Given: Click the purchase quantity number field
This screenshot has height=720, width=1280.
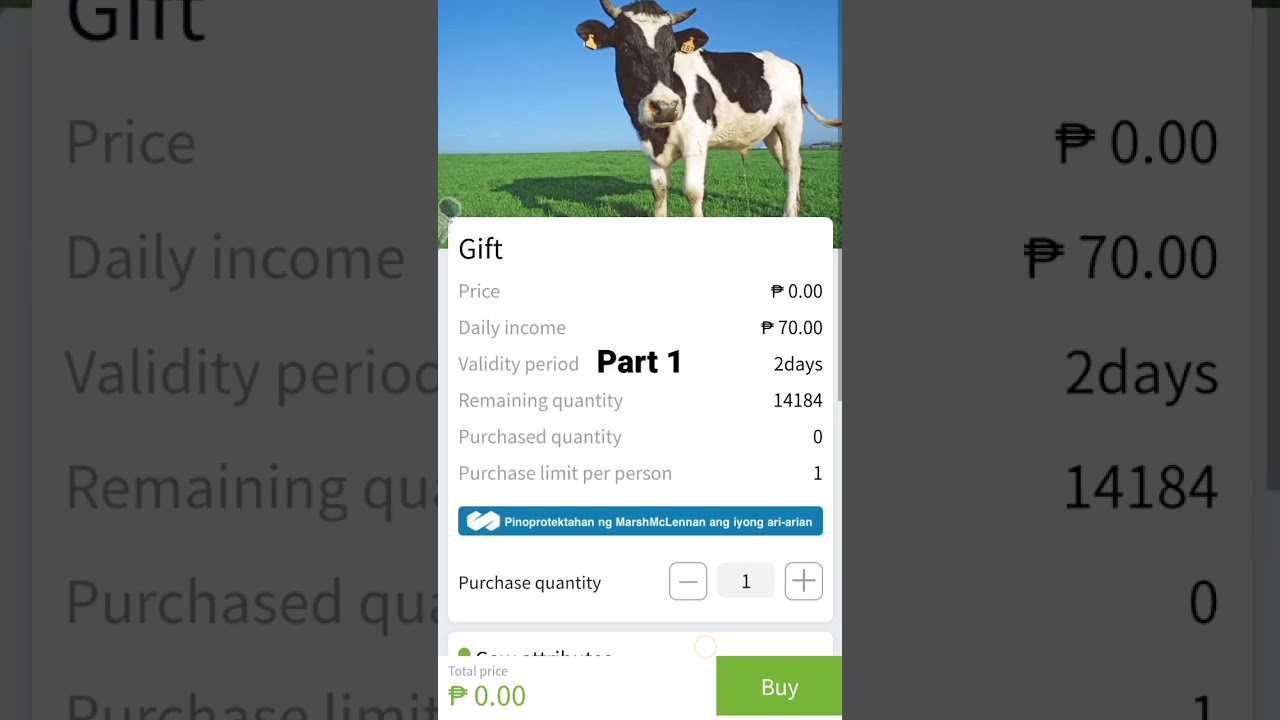Looking at the screenshot, I should point(746,581).
